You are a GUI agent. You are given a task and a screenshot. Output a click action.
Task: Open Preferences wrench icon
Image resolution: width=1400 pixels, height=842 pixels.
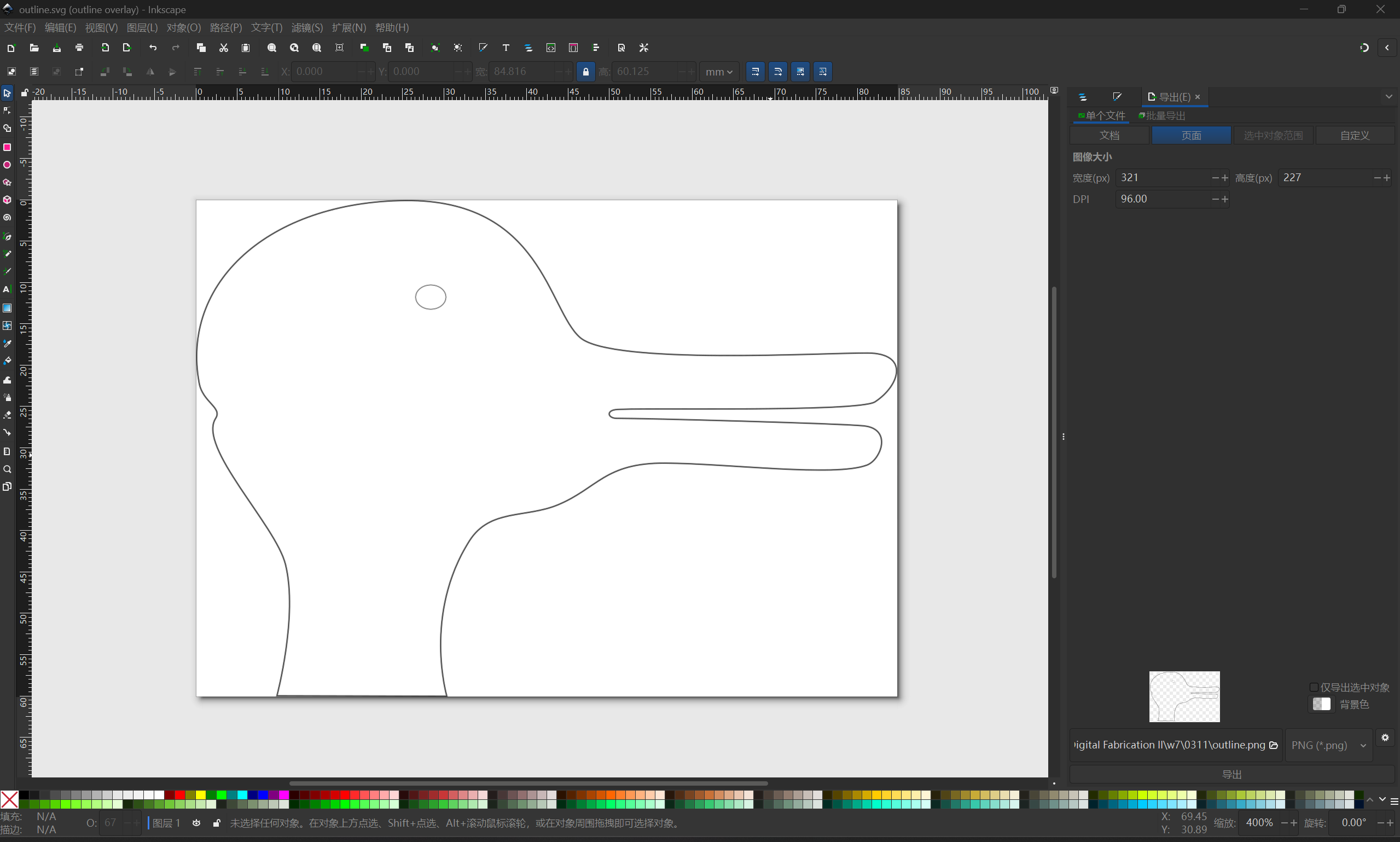point(644,48)
